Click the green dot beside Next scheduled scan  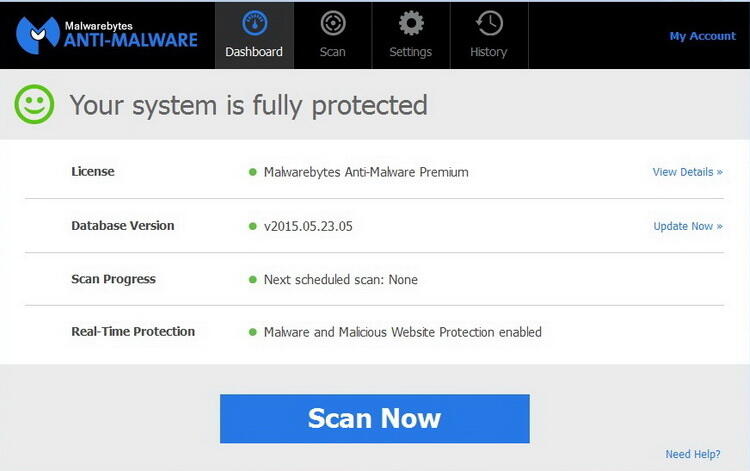coord(253,280)
